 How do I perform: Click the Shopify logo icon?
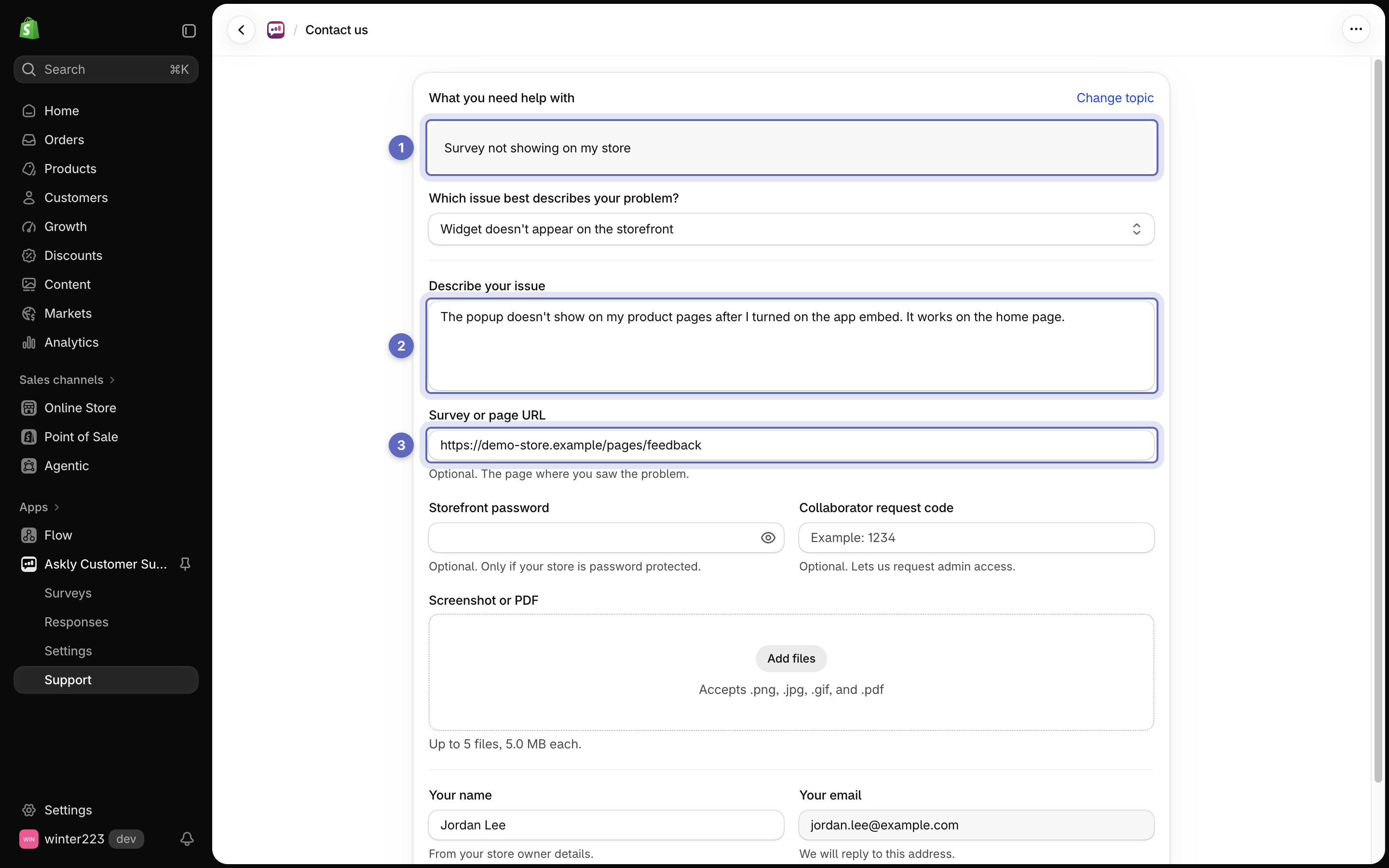click(29, 29)
